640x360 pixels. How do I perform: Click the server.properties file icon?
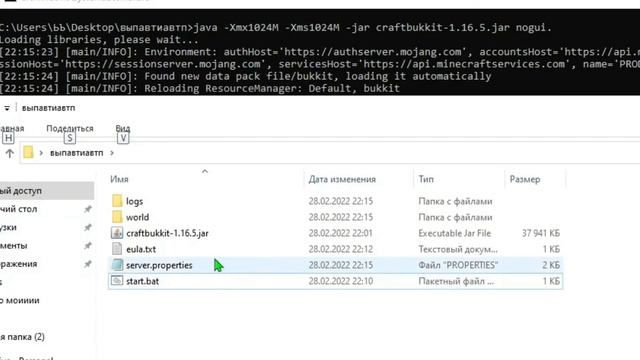pyautogui.click(x=117, y=264)
